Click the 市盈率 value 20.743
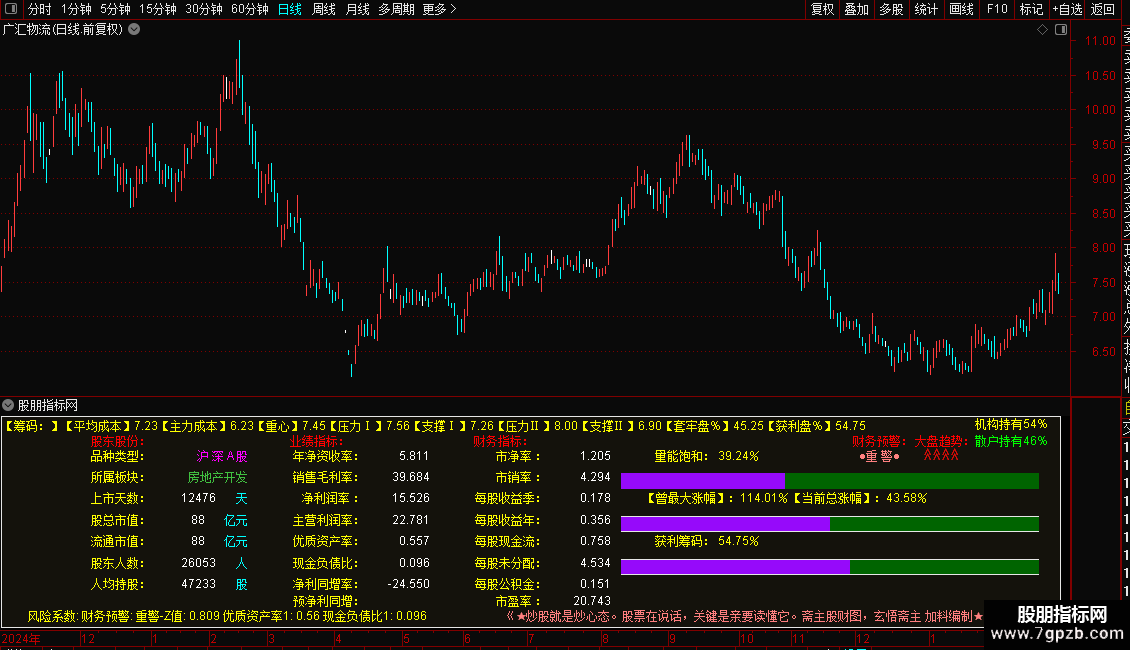Screen dimensions: 1130x650 pyautogui.click(x=592, y=600)
